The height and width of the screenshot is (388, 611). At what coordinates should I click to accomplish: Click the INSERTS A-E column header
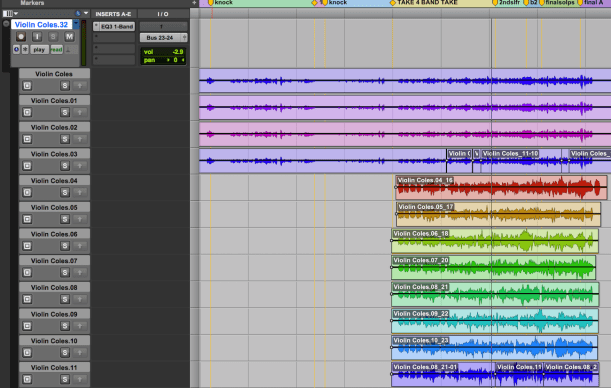click(x=113, y=14)
